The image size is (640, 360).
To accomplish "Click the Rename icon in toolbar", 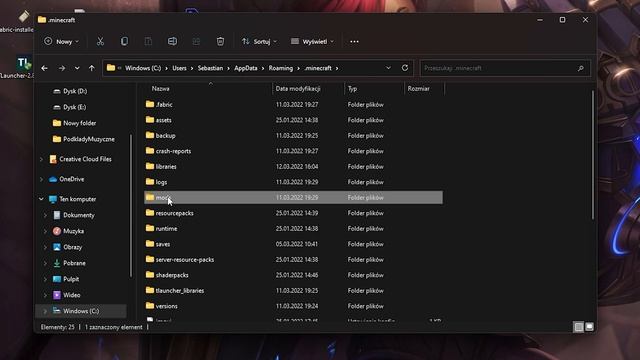I will click(x=172, y=41).
